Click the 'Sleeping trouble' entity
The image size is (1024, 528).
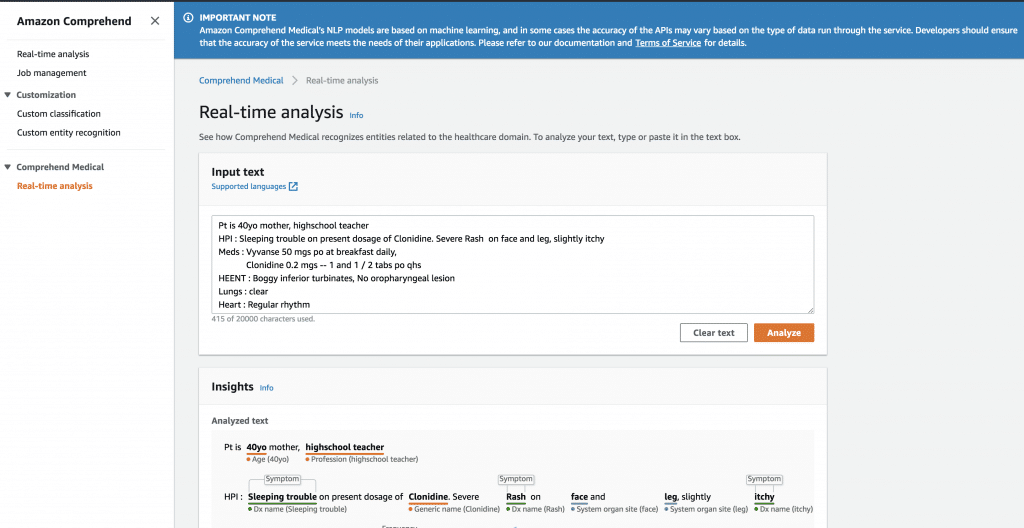(282, 497)
